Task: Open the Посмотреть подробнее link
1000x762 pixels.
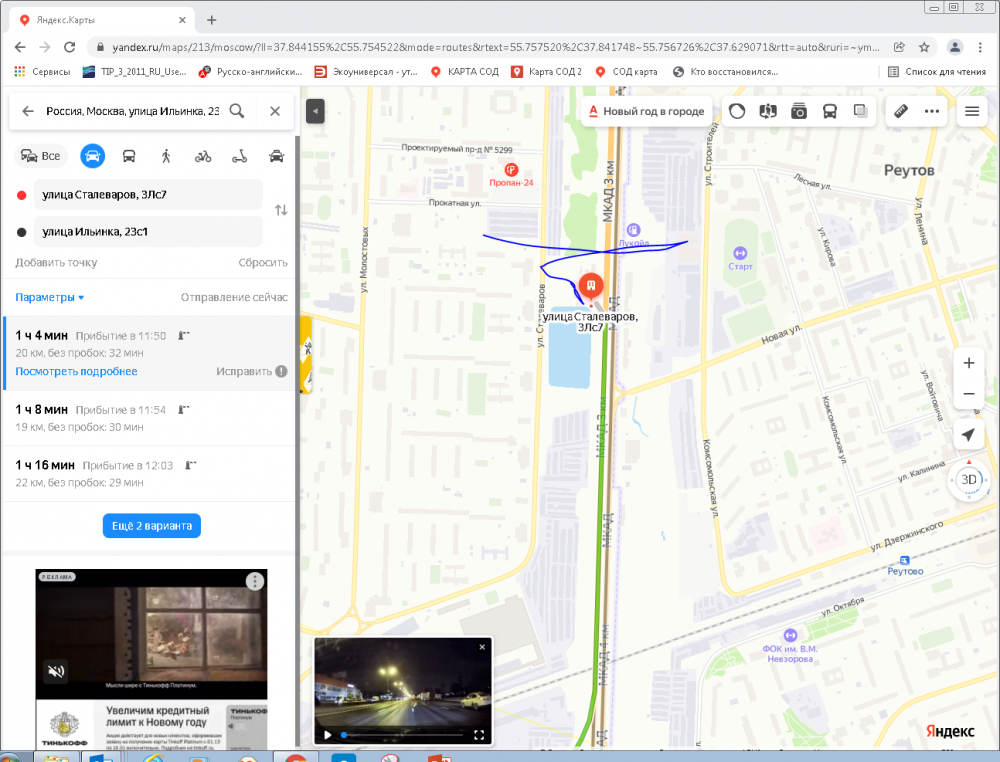Action: click(76, 371)
